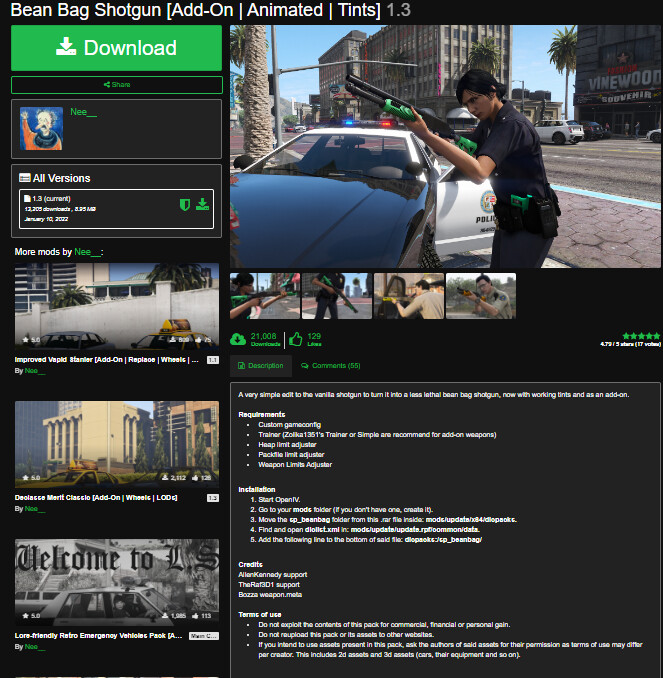Click the 'Heap limit adjuster' requirement
This screenshot has width=663, height=678.
287,445
